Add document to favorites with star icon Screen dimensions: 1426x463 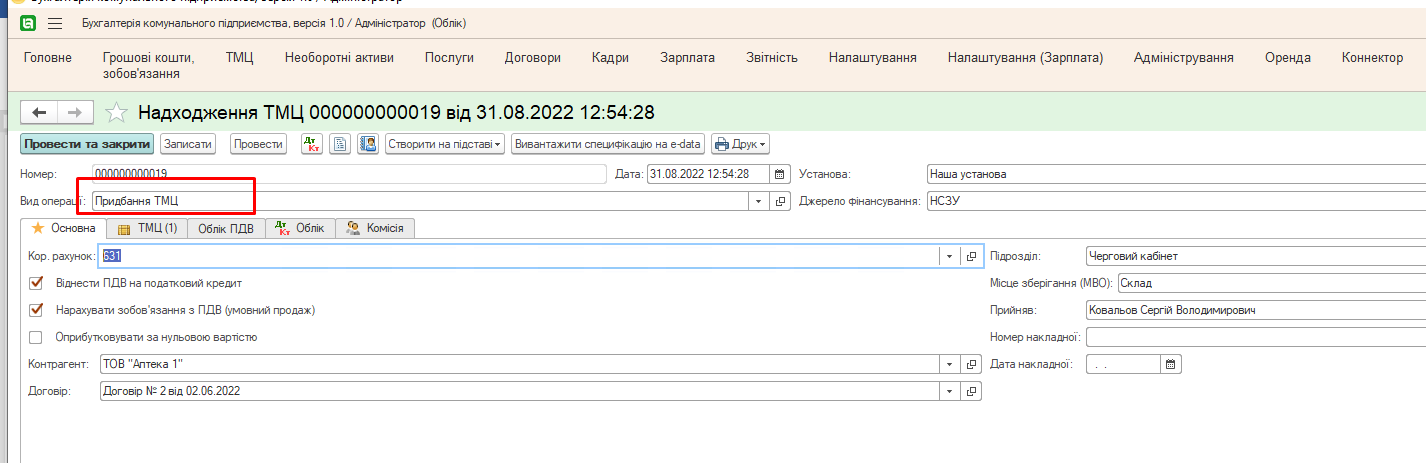tap(117, 112)
